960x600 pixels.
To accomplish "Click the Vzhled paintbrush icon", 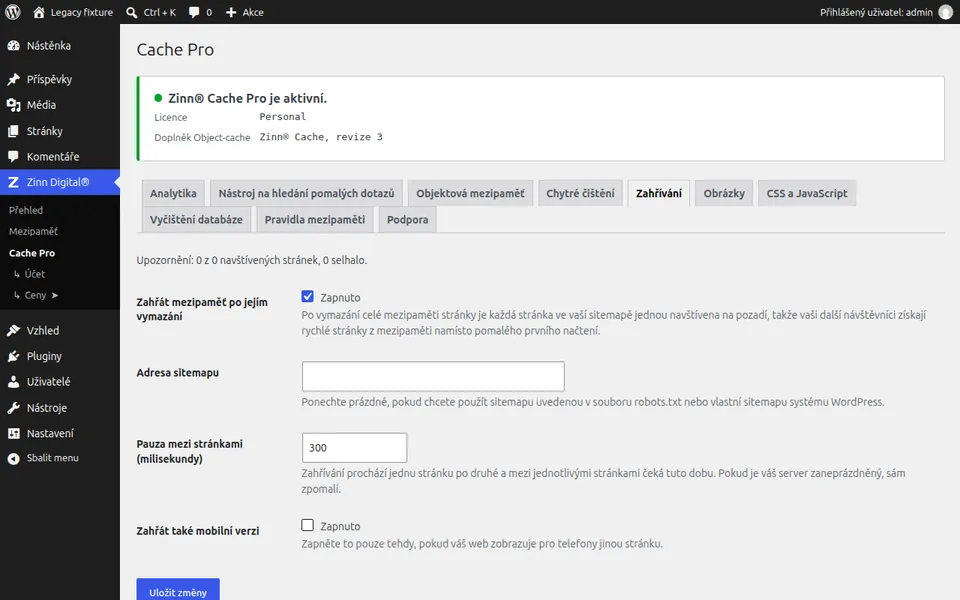I will tap(13, 331).
